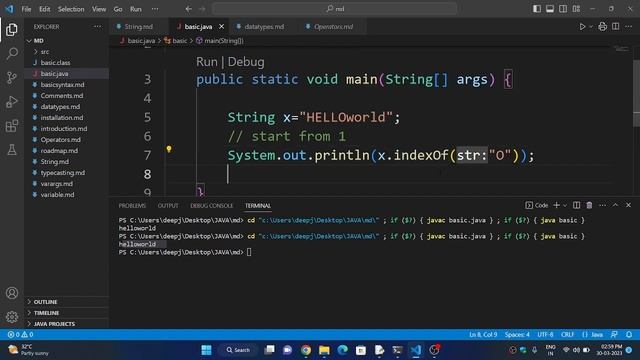Open Run and Debug view
The image size is (640, 360).
point(12,102)
